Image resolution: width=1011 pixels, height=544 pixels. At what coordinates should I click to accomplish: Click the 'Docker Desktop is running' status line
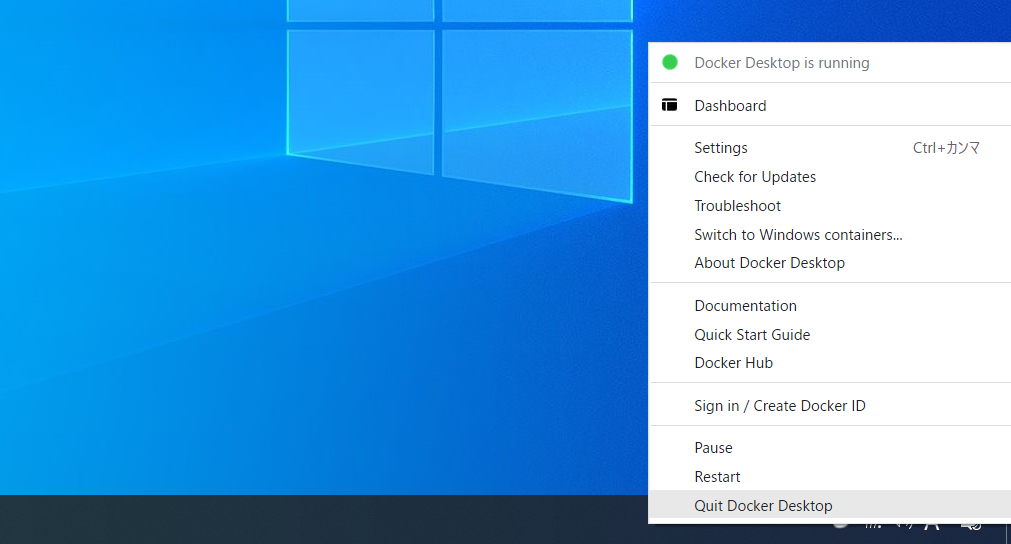(830, 63)
